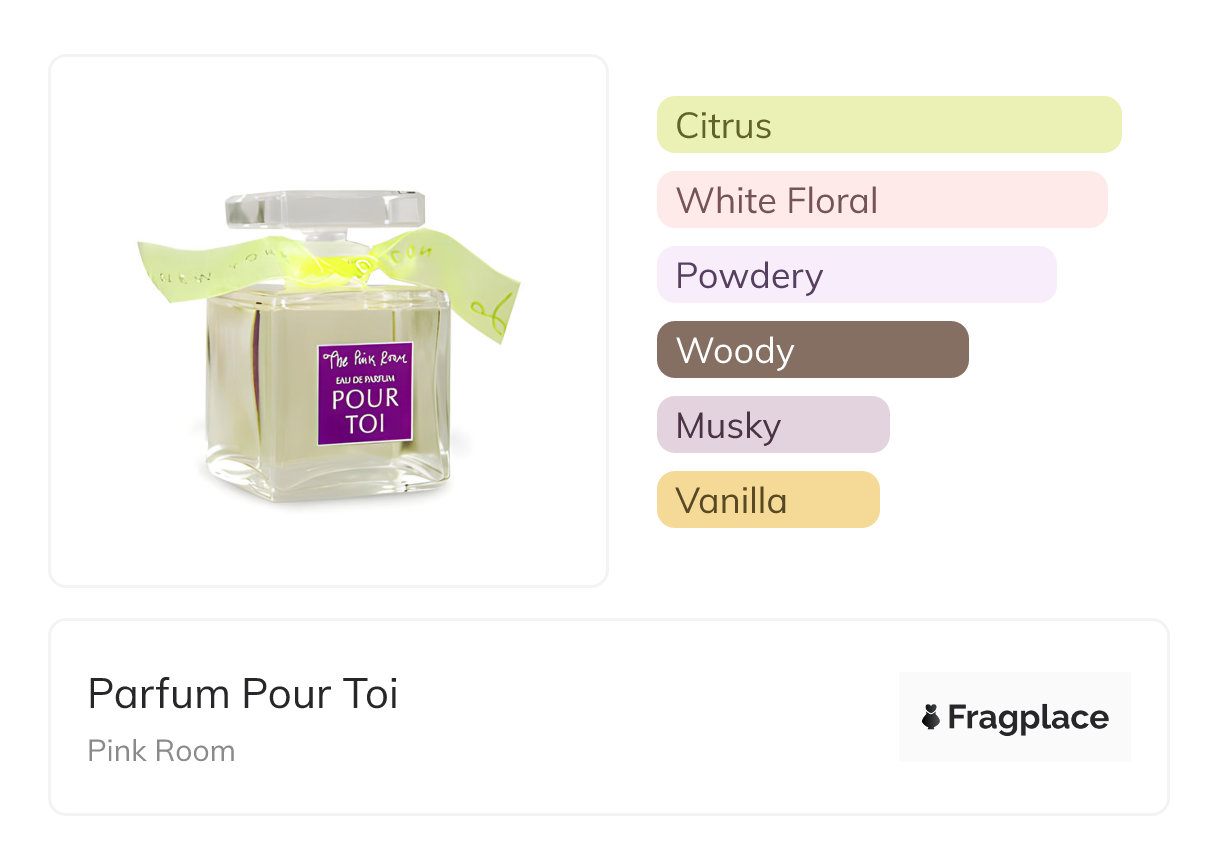Click the Pink Room brand name
The image size is (1218, 864).
(161, 751)
